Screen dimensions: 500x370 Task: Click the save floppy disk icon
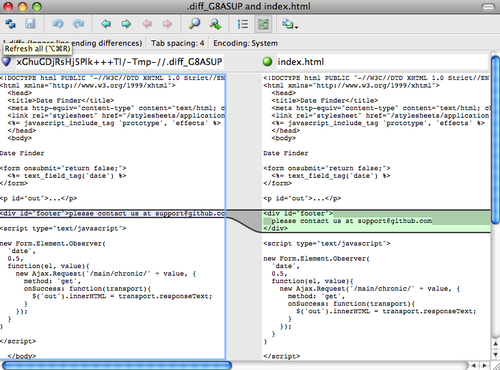pos(30,24)
